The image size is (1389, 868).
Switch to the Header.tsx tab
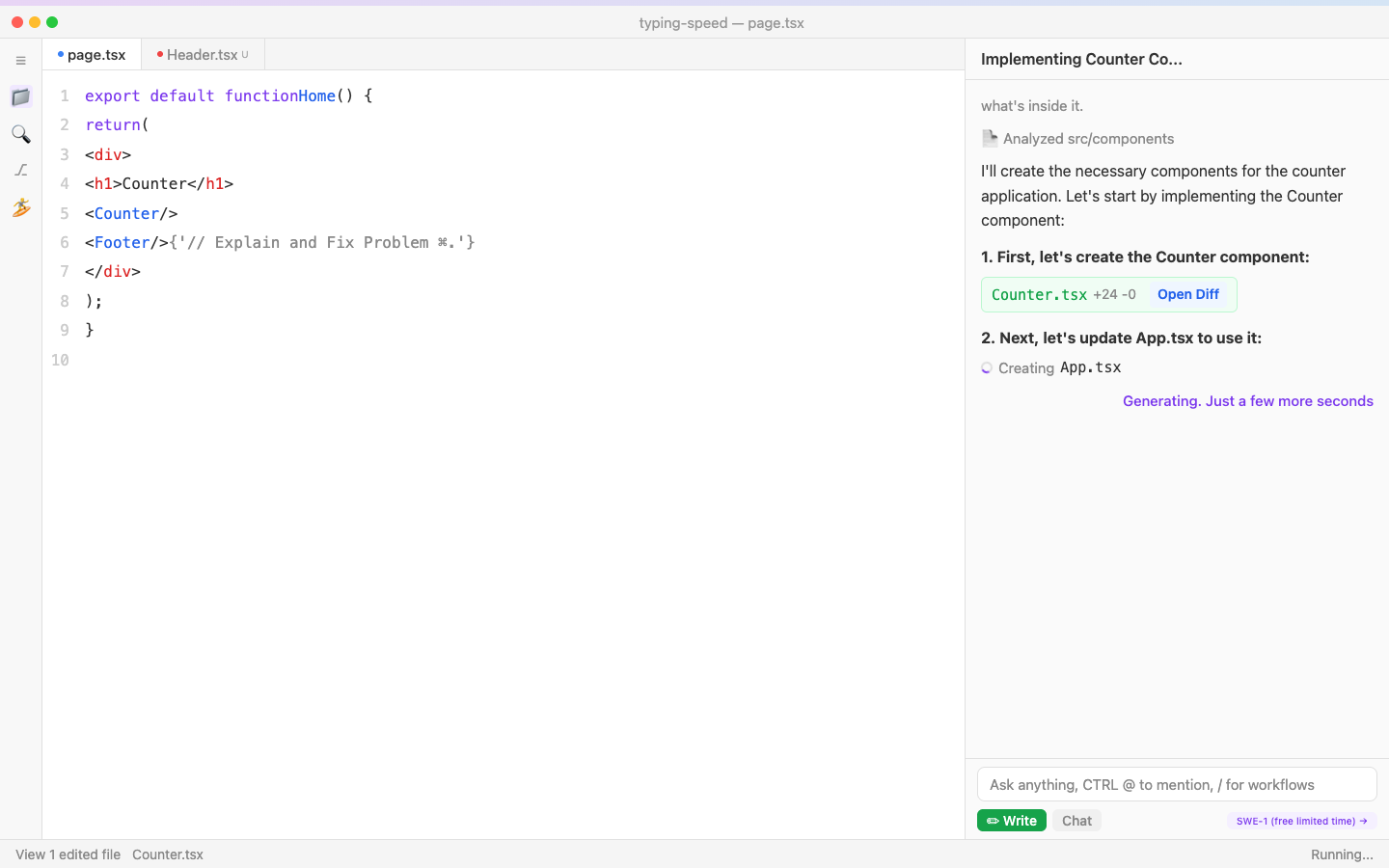[x=202, y=55]
